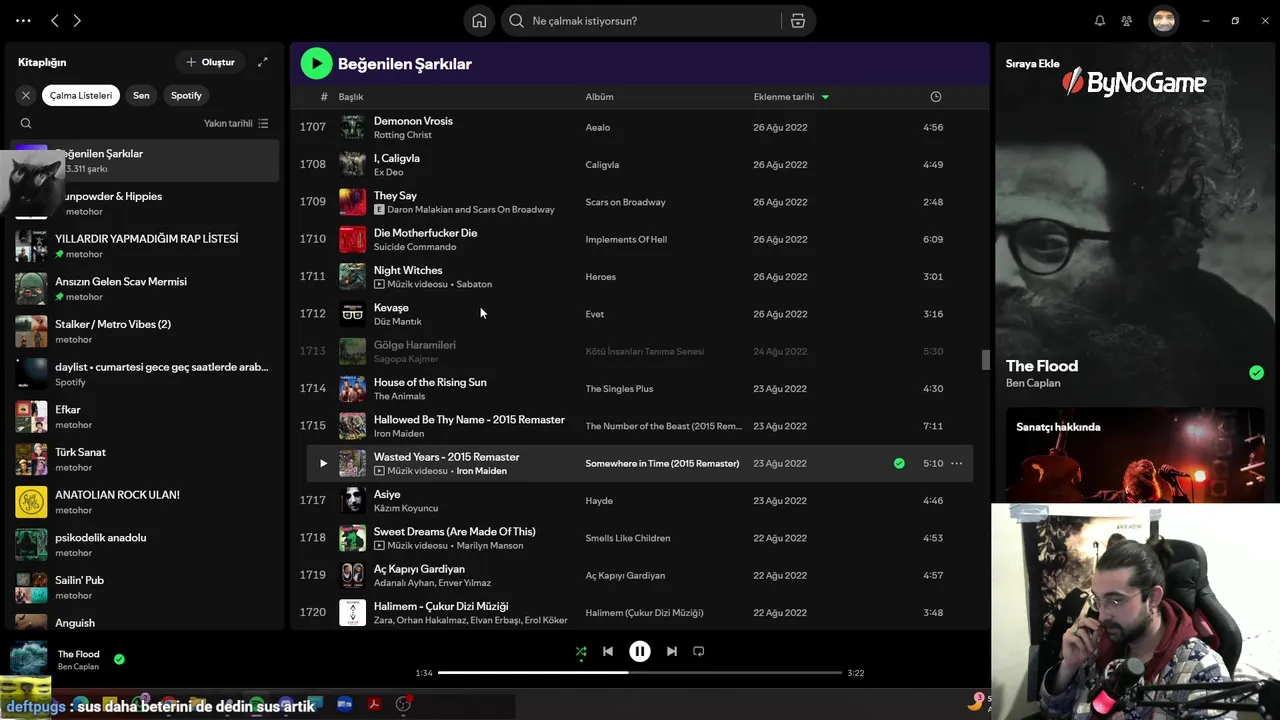Open friend activity icon

[x=1127, y=20]
